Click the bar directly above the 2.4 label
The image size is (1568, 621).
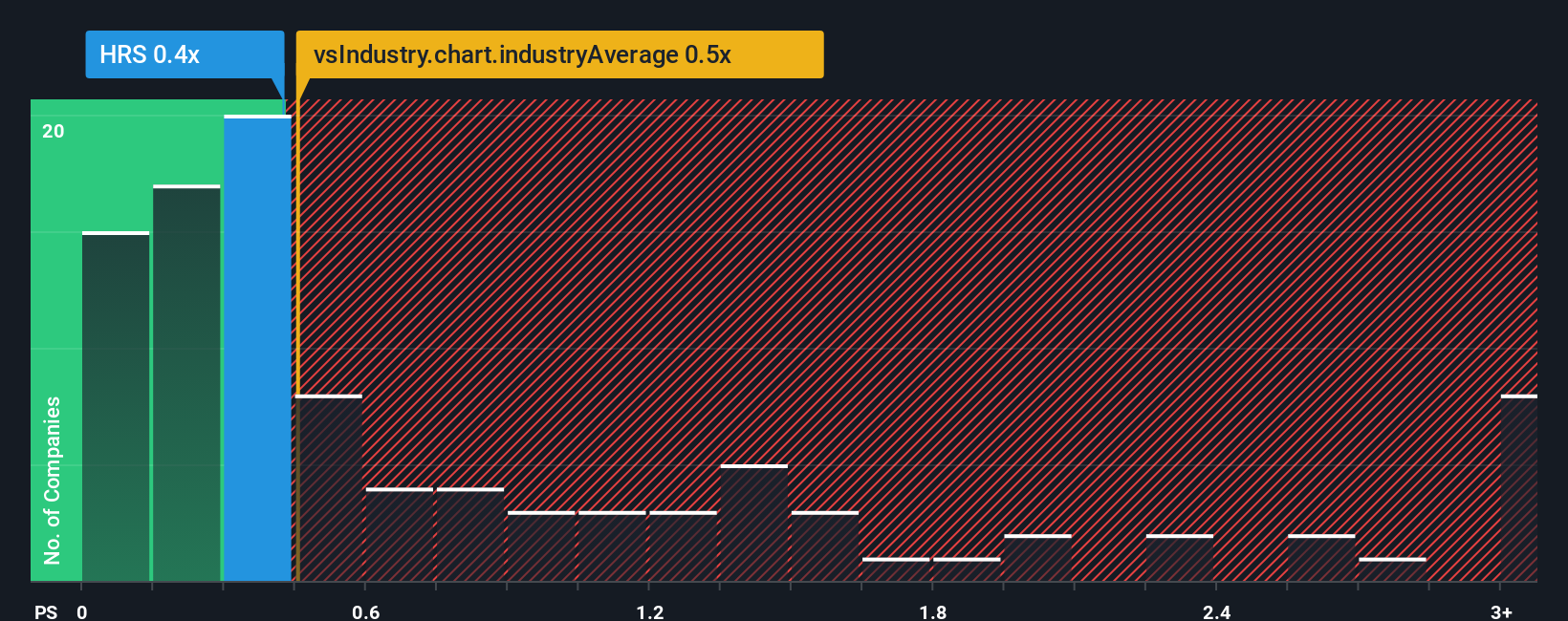tap(1180, 558)
